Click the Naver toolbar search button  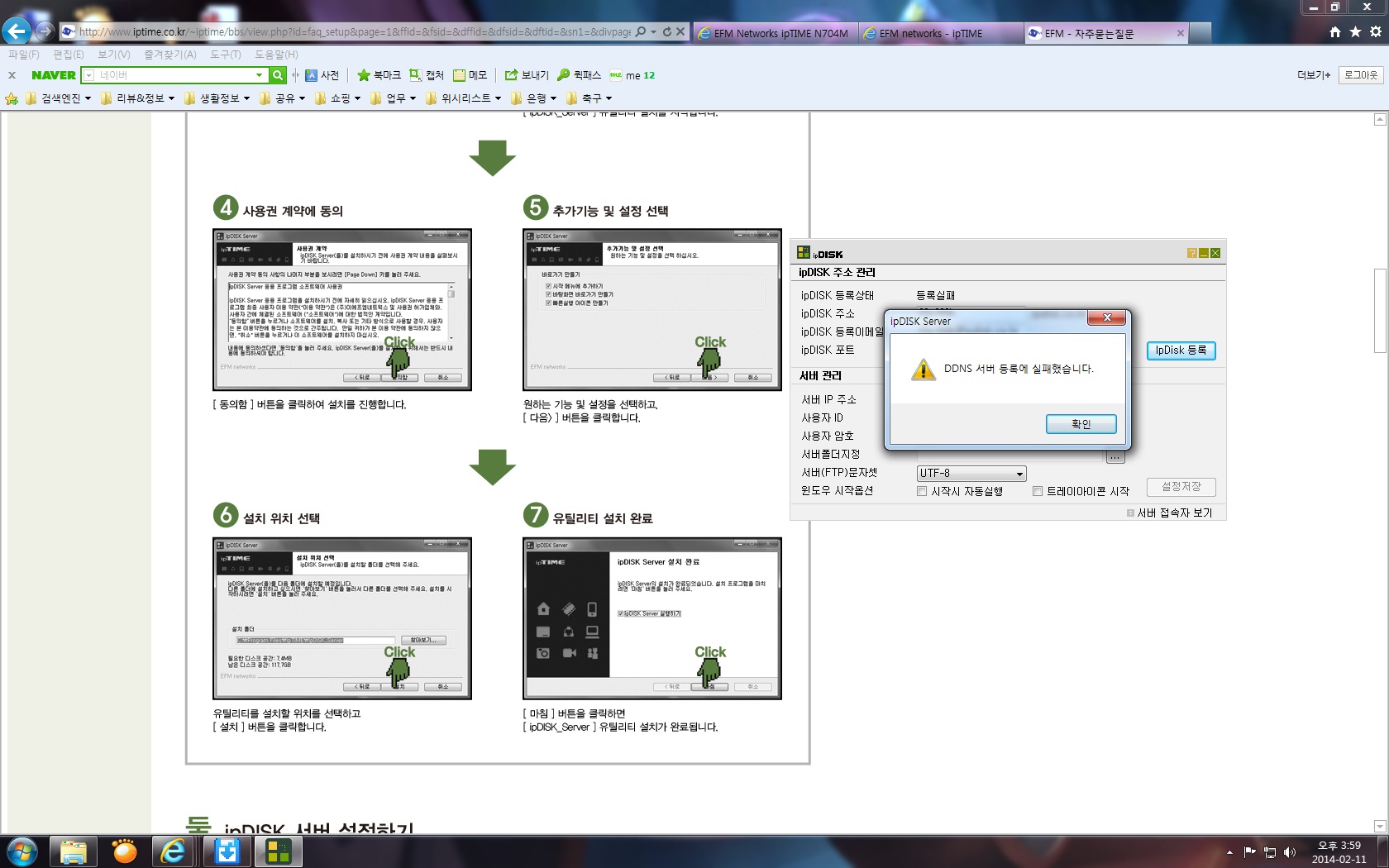pos(278,75)
